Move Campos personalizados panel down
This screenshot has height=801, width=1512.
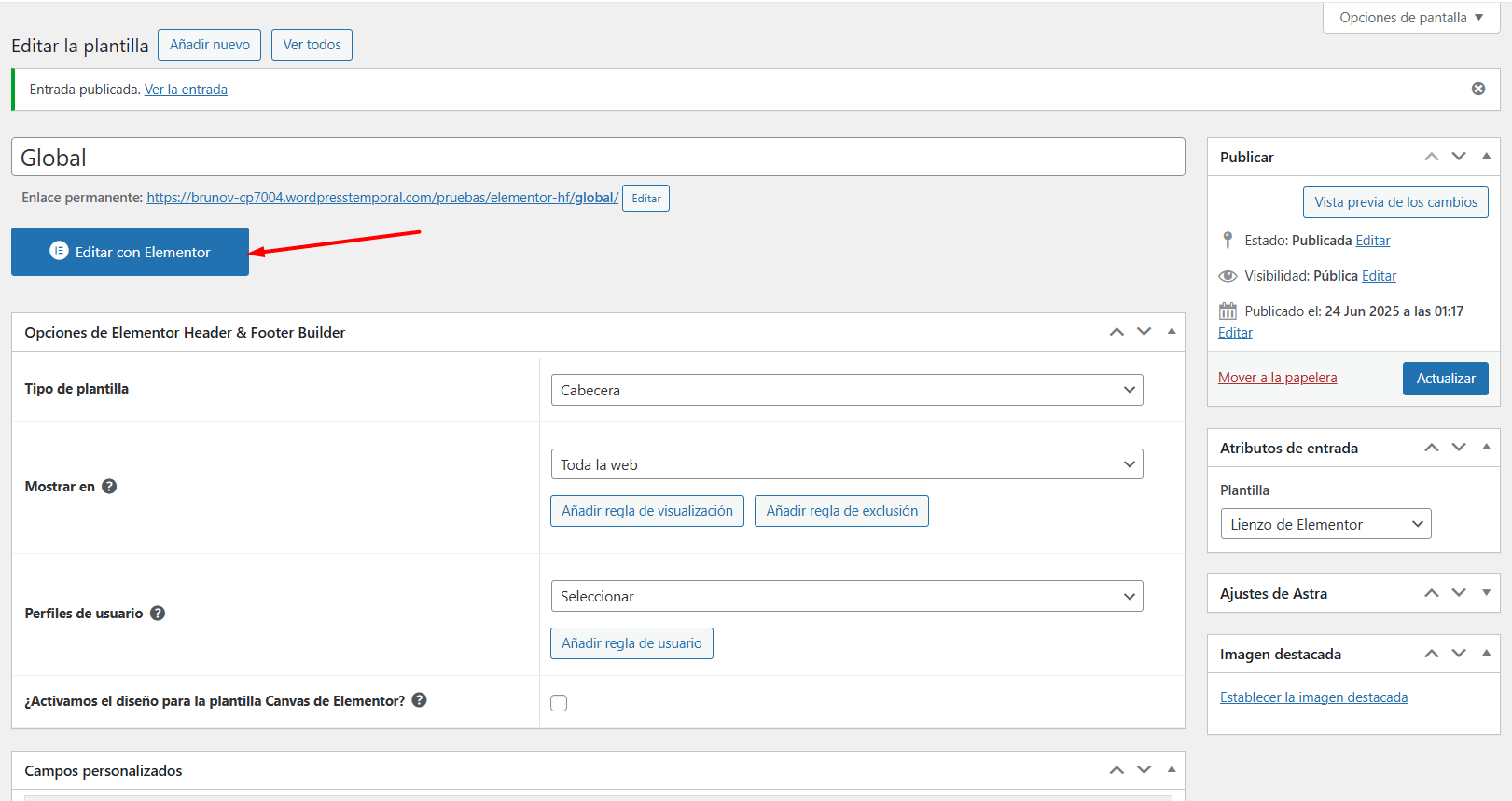[1144, 770]
